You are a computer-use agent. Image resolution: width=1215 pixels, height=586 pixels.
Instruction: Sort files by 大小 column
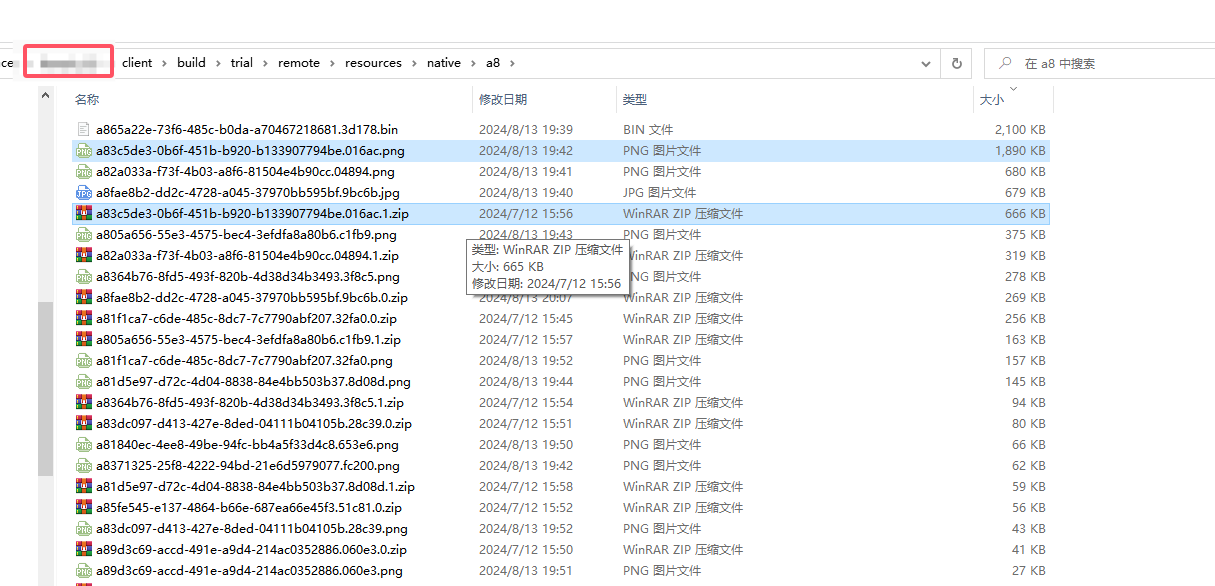tap(991, 100)
